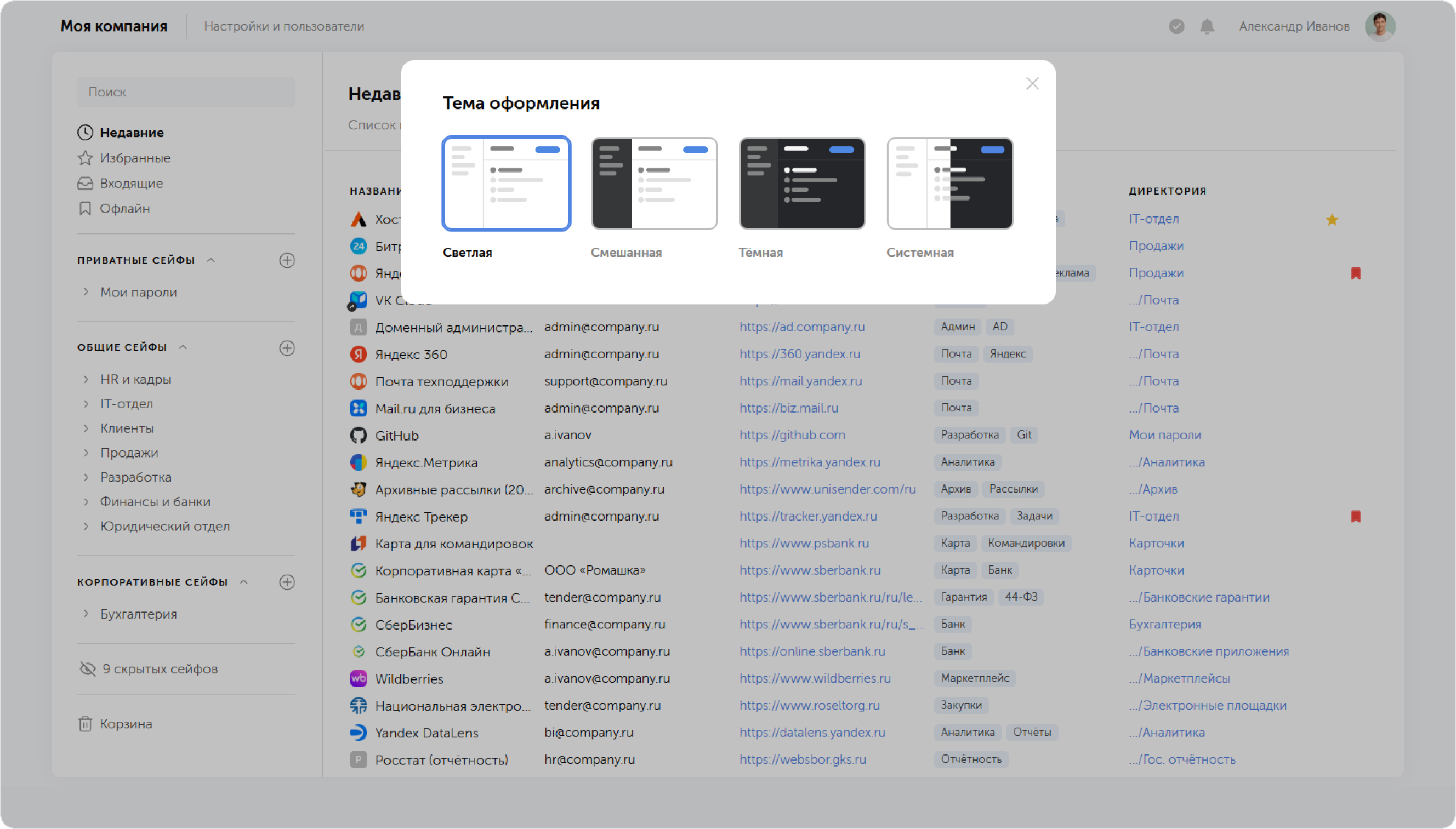
Task: Click the GitHub entry icon
Action: coord(359,436)
